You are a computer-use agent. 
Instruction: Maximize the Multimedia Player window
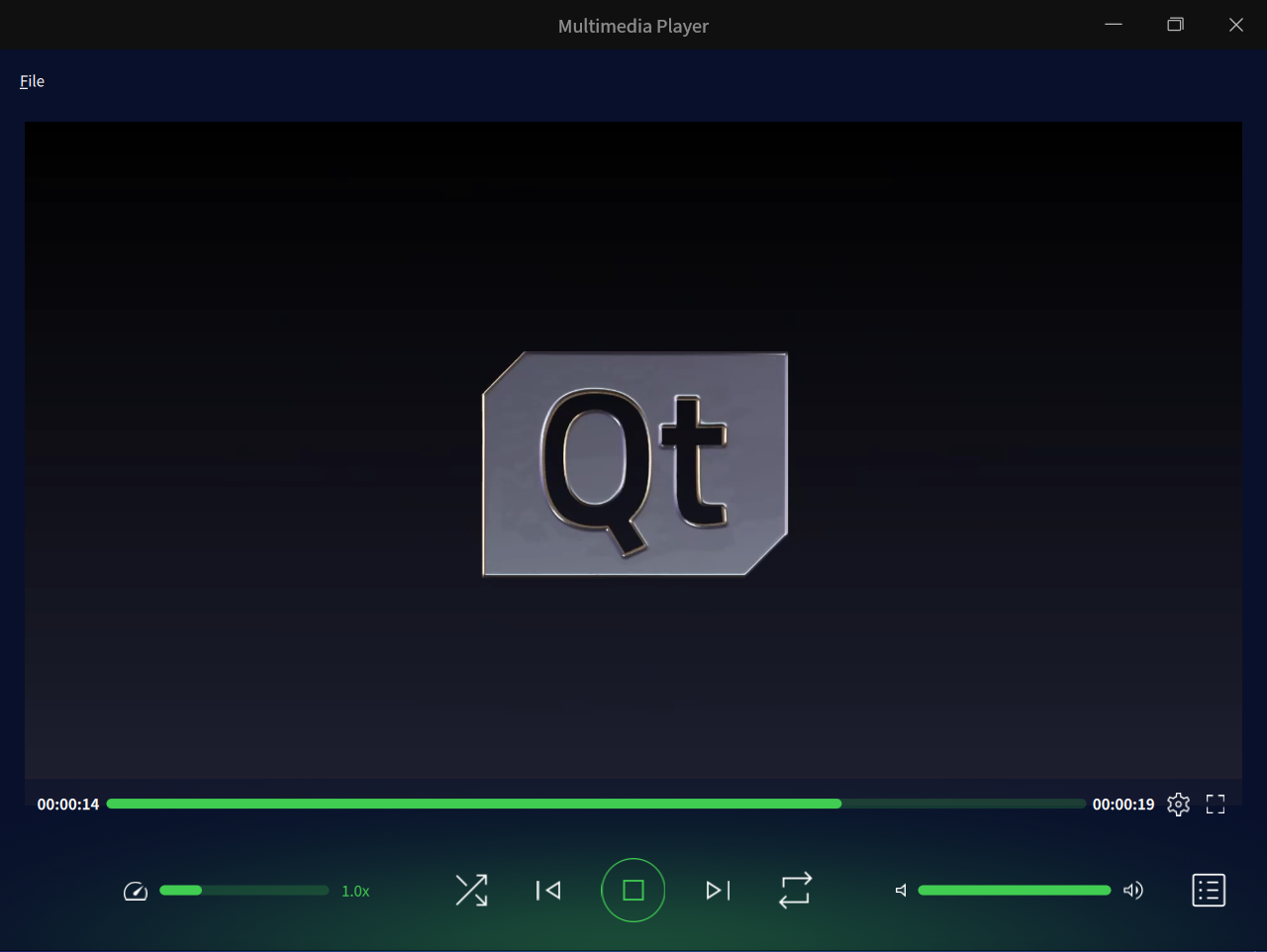click(x=1175, y=25)
